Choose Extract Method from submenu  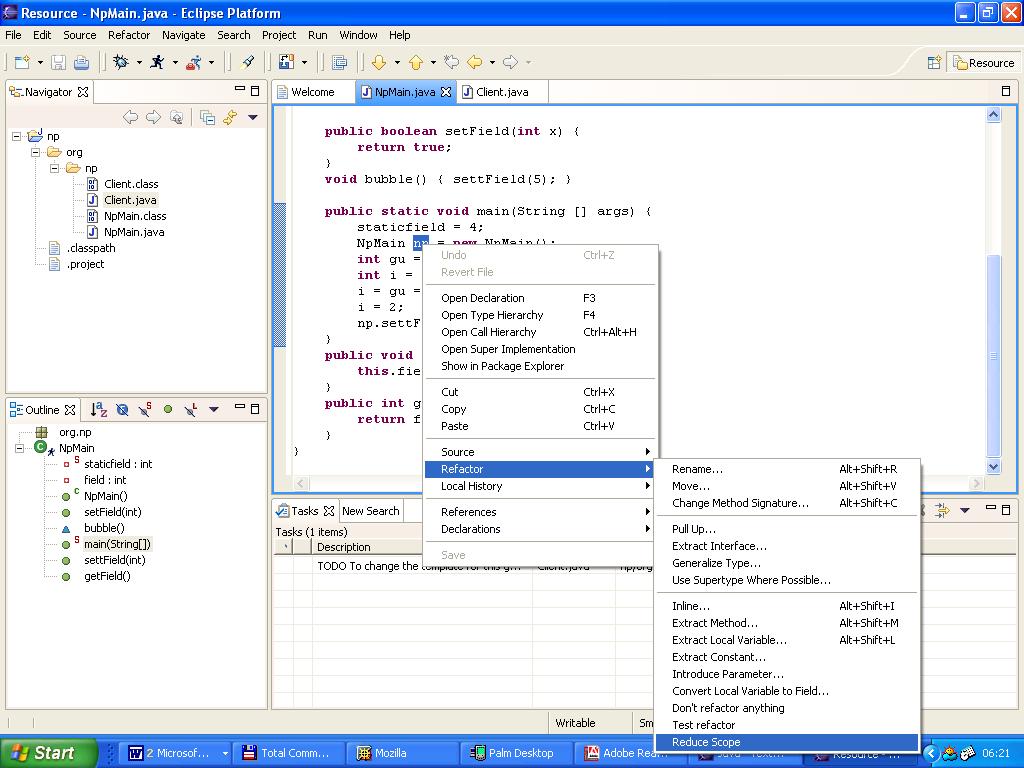coord(786,623)
